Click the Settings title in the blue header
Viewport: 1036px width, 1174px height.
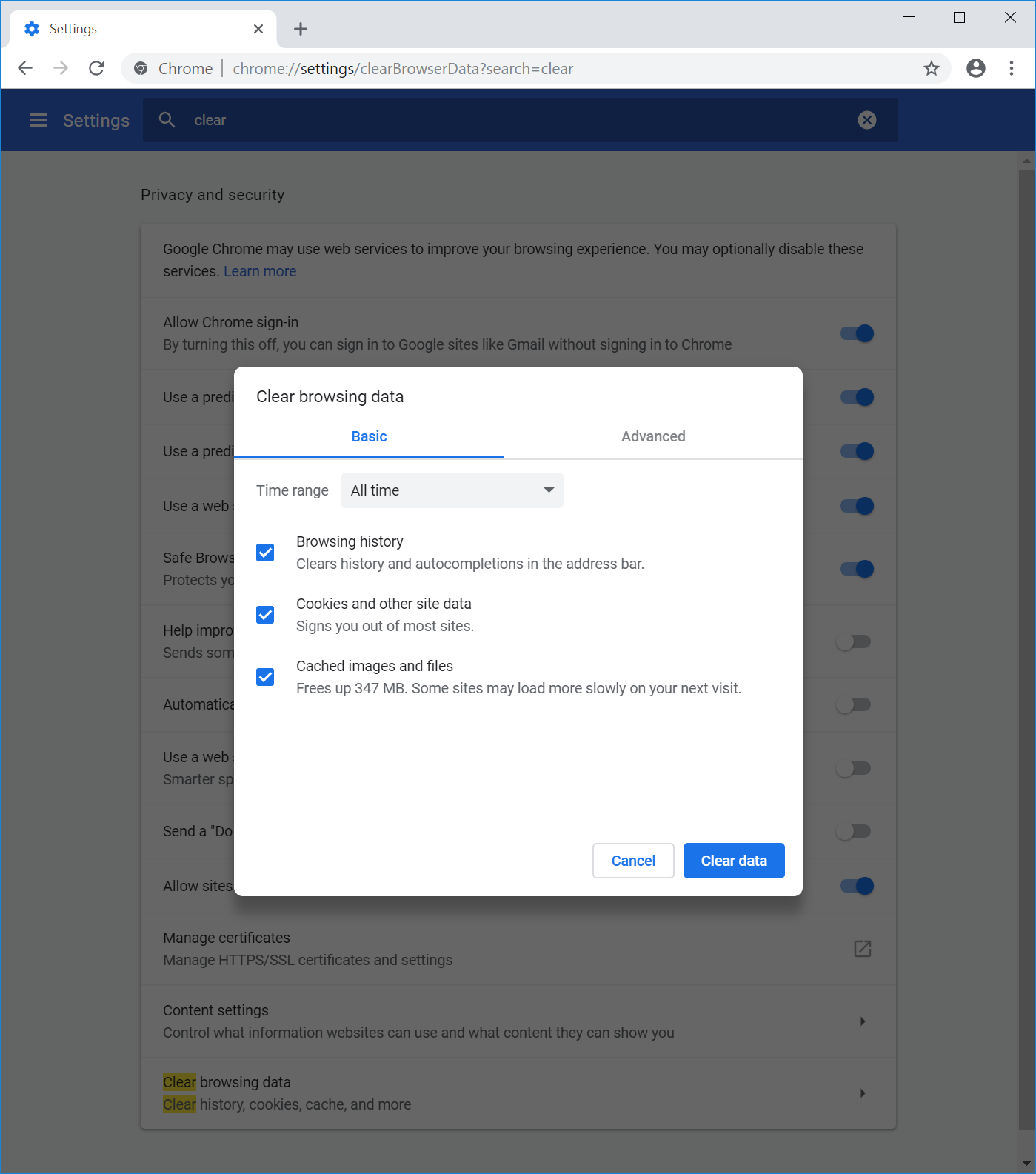click(x=96, y=120)
